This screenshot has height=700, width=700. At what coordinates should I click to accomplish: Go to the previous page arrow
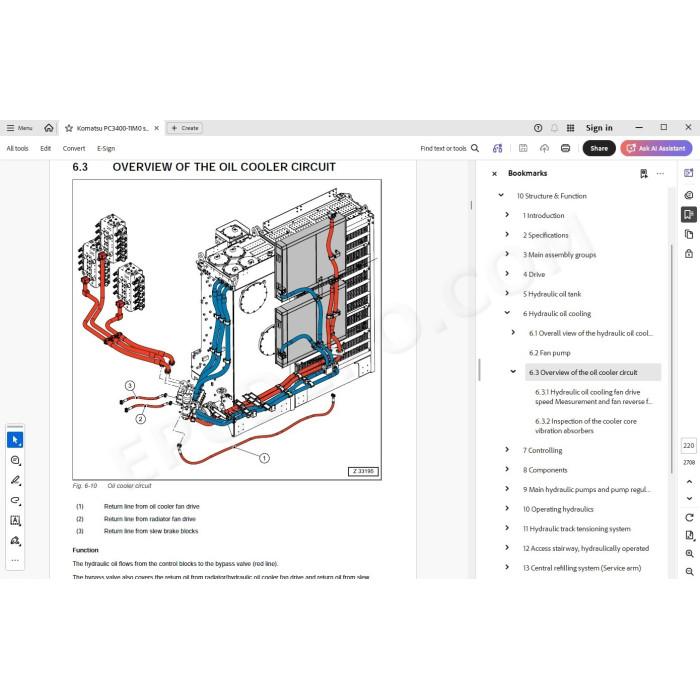coord(689,482)
